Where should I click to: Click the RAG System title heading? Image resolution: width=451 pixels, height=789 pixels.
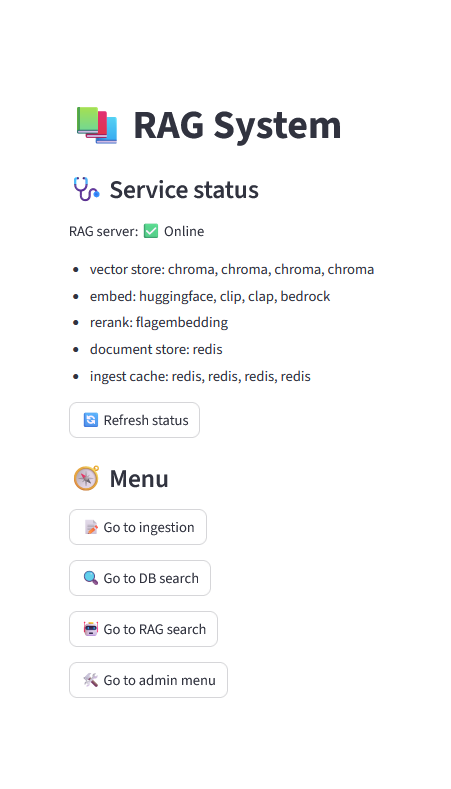(237, 125)
